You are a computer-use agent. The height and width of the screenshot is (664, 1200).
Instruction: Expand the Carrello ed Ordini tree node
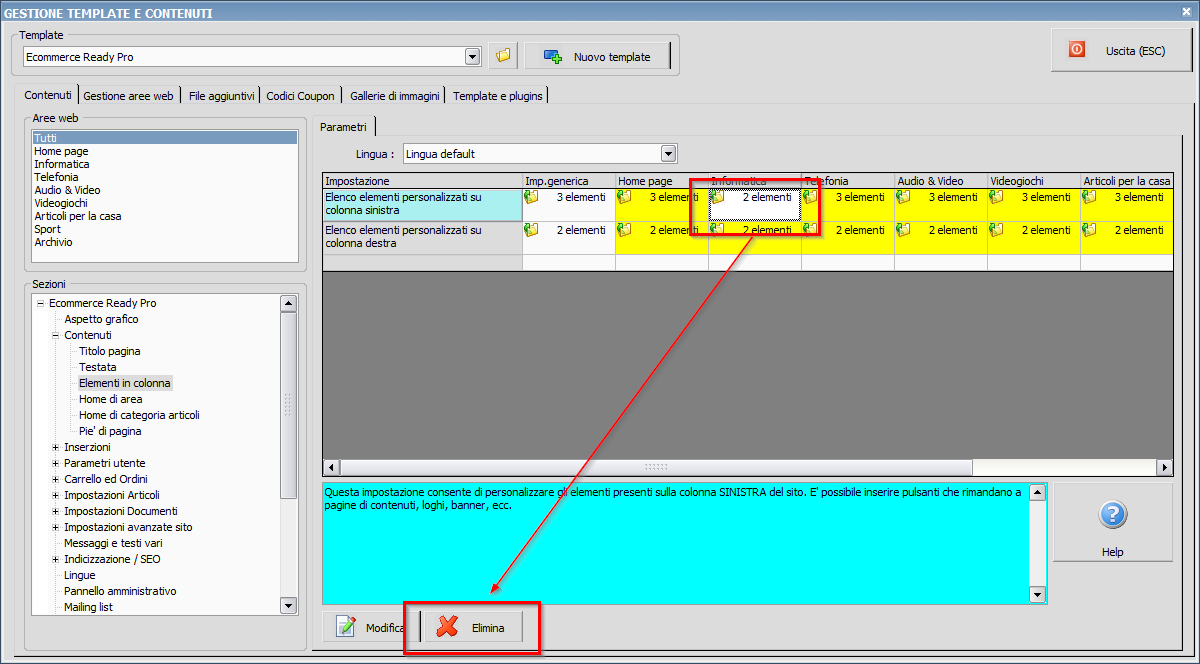56,479
